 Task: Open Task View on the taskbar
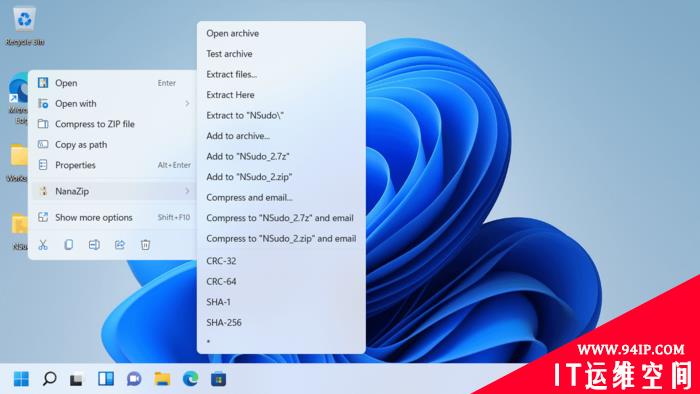coord(77,379)
